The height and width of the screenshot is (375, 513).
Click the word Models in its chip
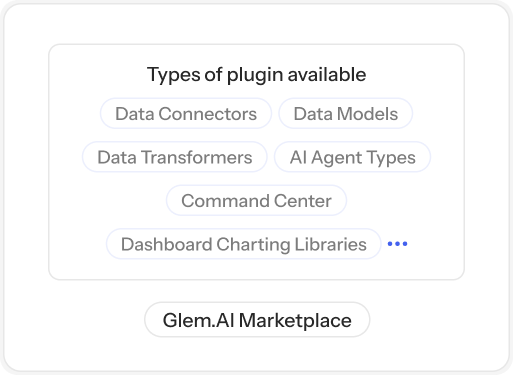[367, 114]
